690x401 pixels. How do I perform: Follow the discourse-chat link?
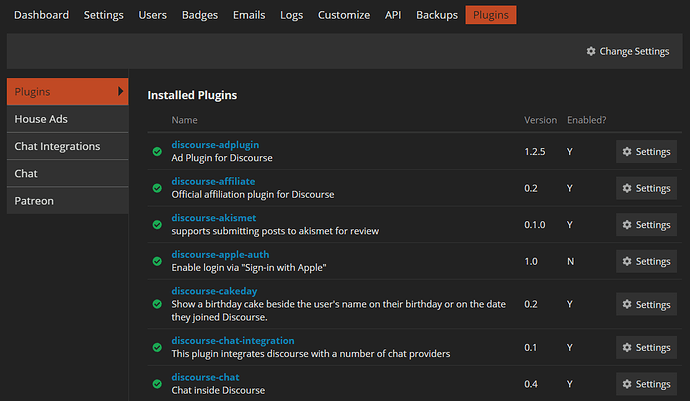click(206, 377)
